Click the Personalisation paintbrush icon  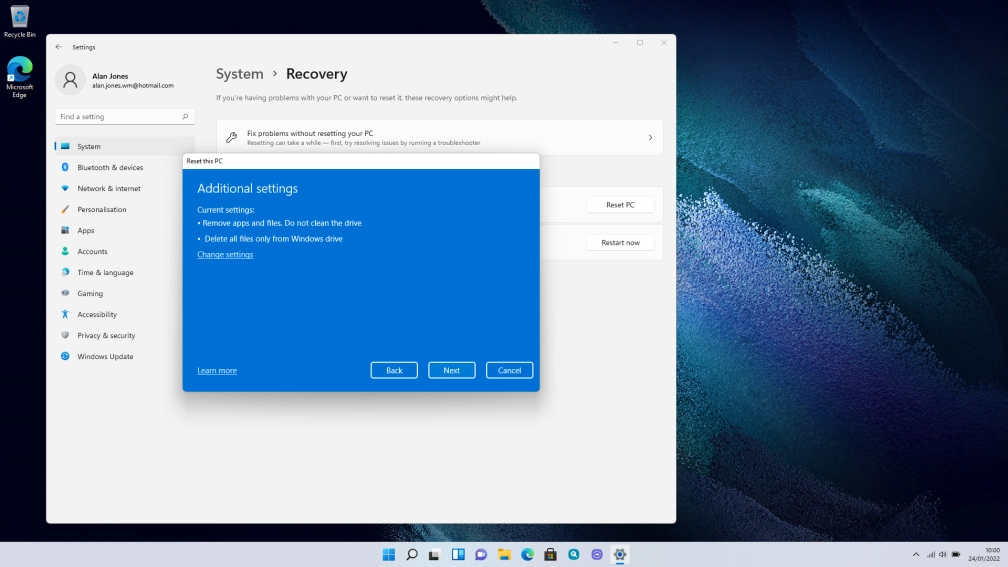point(65,209)
